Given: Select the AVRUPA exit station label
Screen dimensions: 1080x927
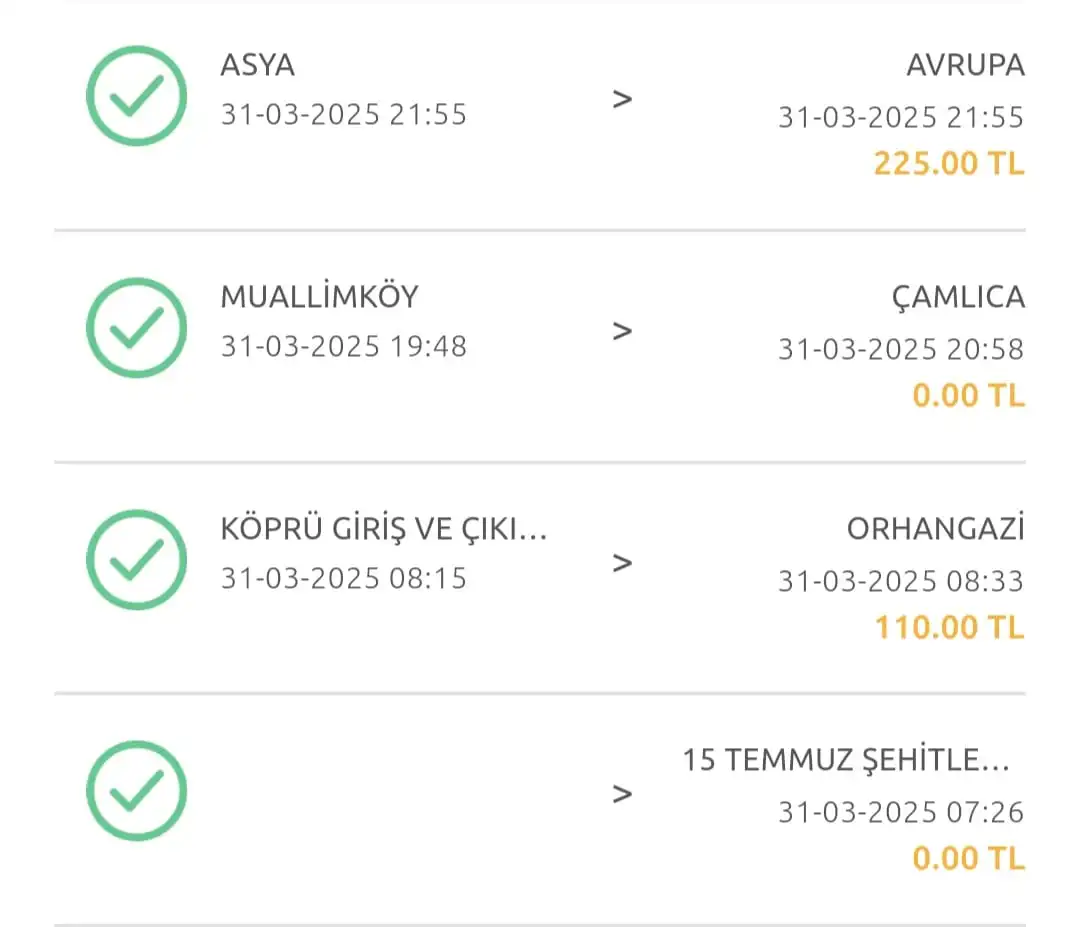Looking at the screenshot, I should (966, 65).
